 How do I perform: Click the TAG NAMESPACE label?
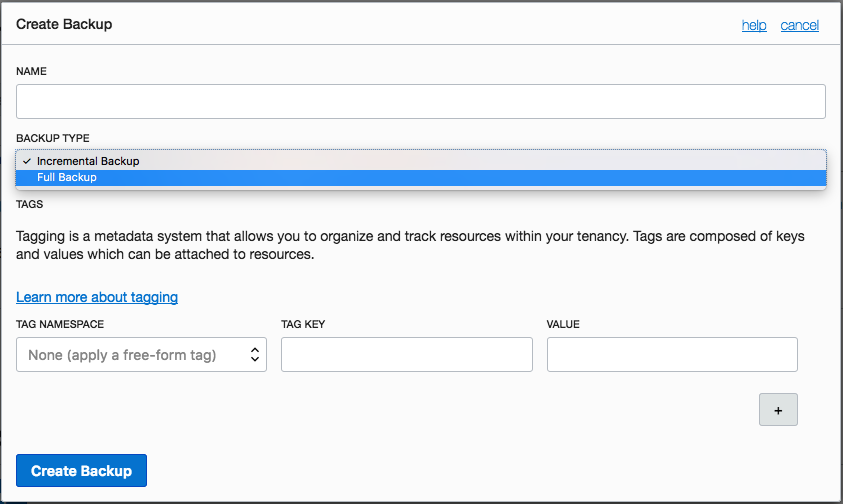[60, 324]
